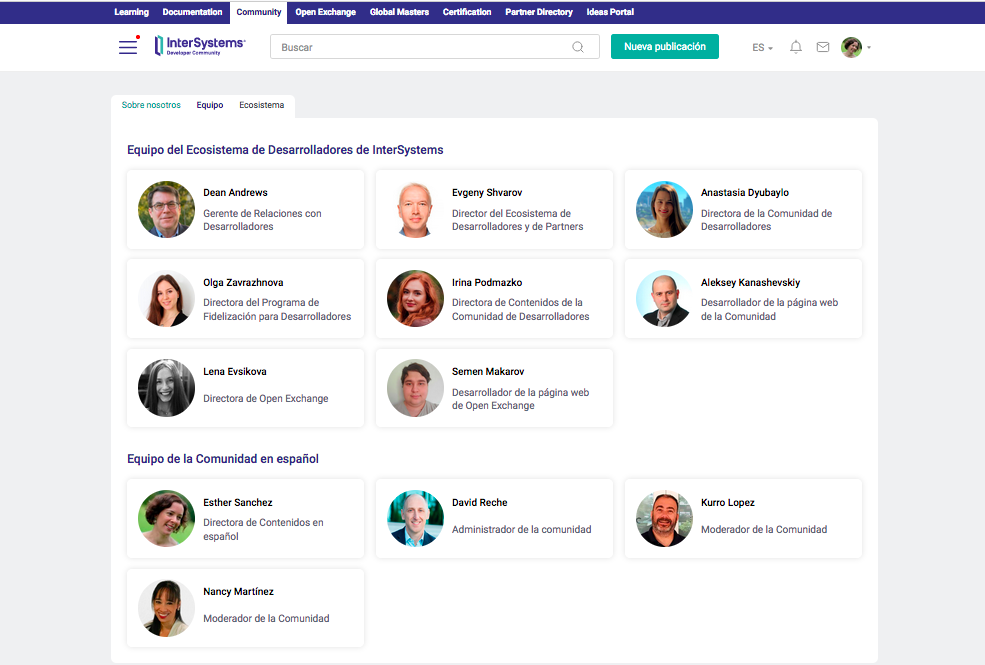Click Irina Podmazko's profile photo
The height and width of the screenshot is (665, 985).
[x=415, y=299]
